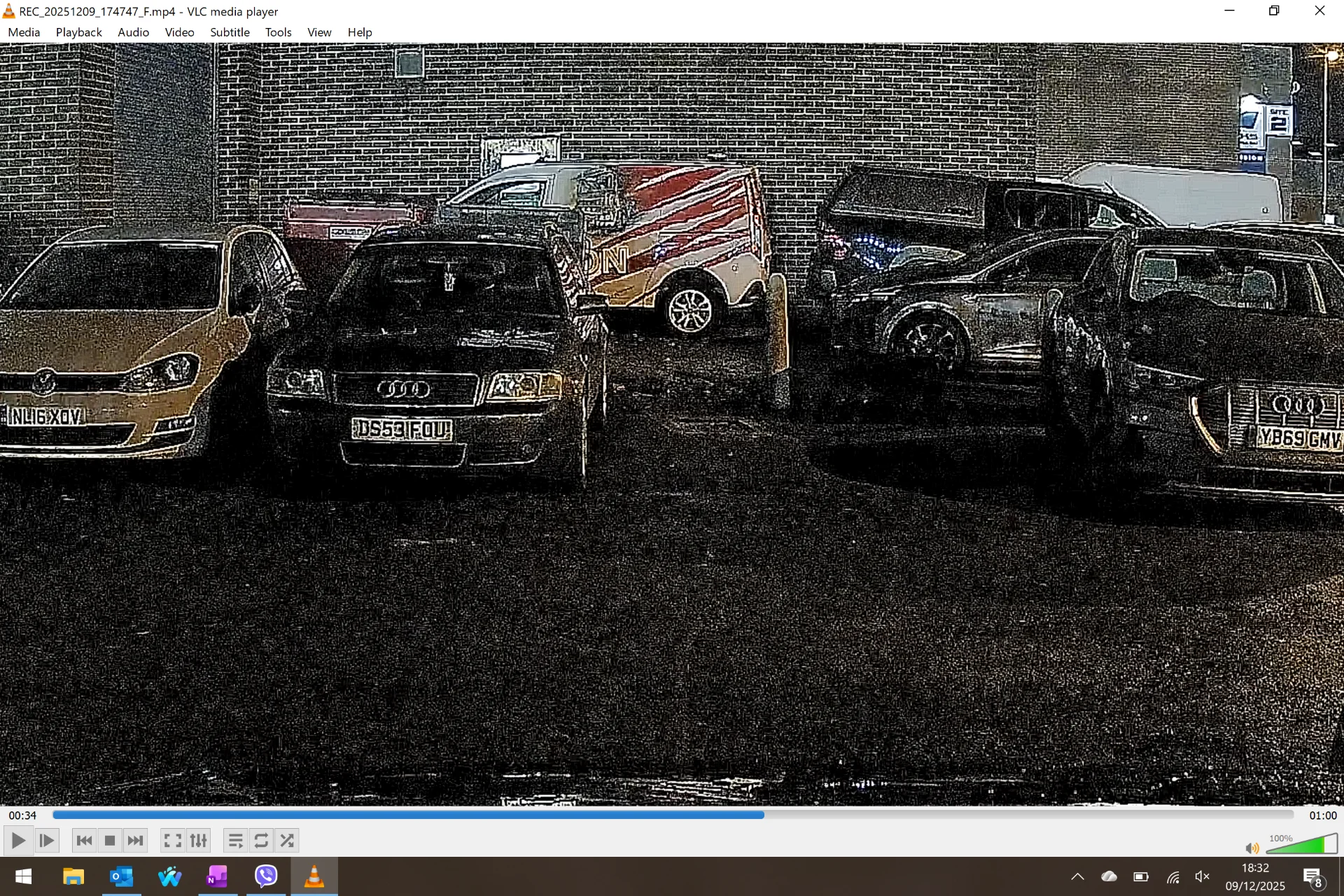The image size is (1344, 896).
Task: Switch to Viber in taskbar
Action: click(x=266, y=876)
